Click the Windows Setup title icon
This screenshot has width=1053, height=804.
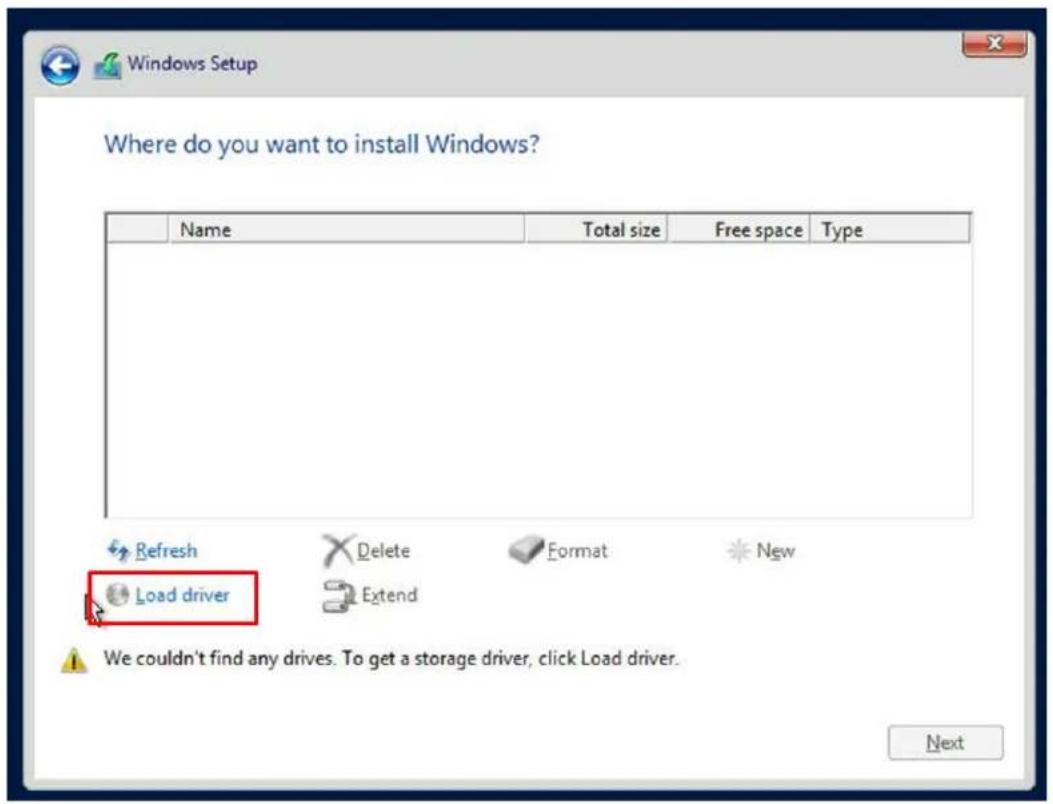(x=107, y=65)
